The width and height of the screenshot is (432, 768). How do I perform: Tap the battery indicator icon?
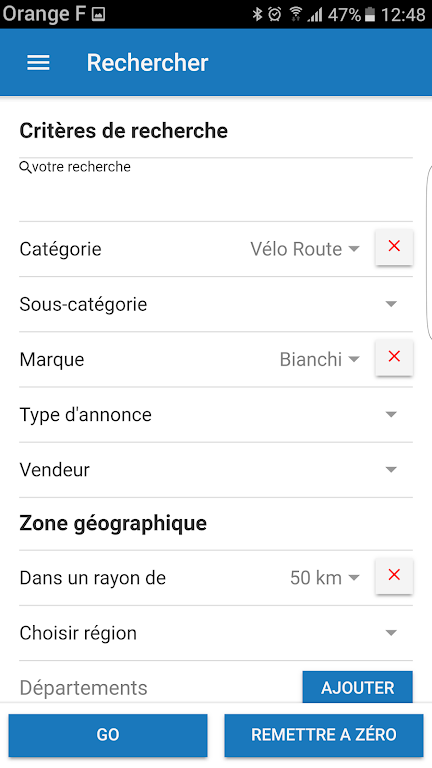click(370, 14)
